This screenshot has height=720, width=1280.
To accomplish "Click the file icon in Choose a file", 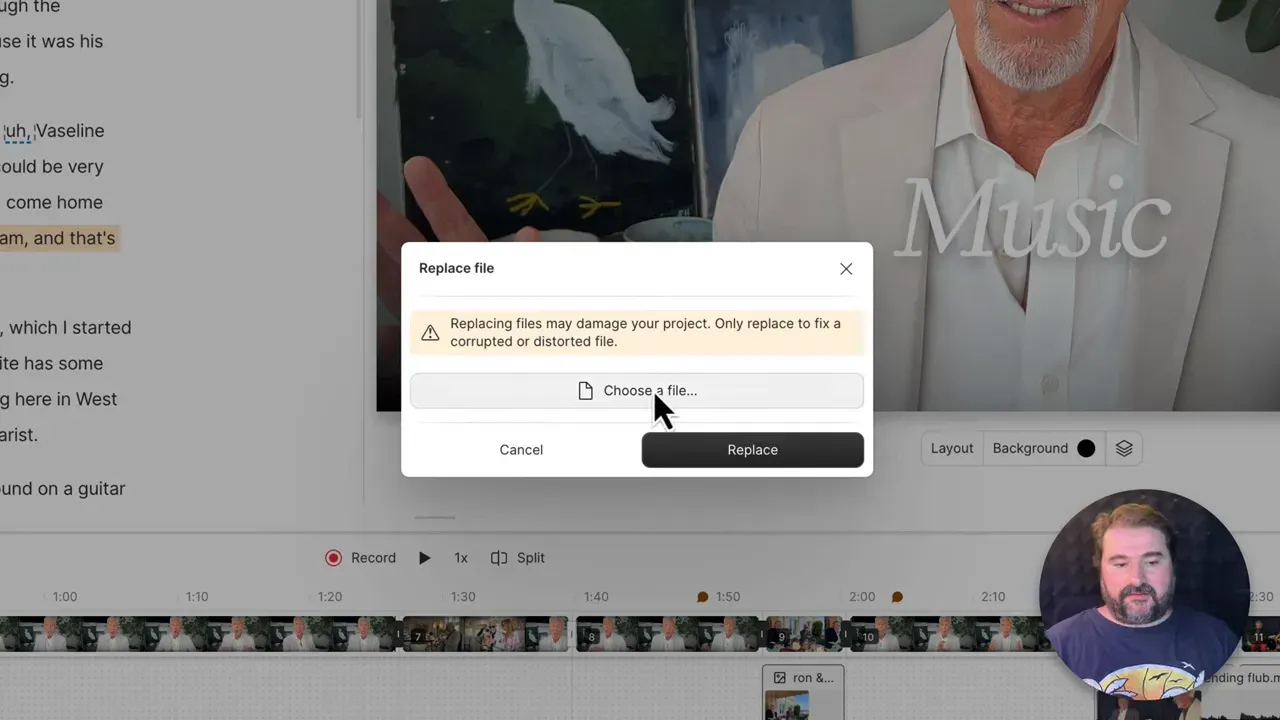I will (x=586, y=391).
